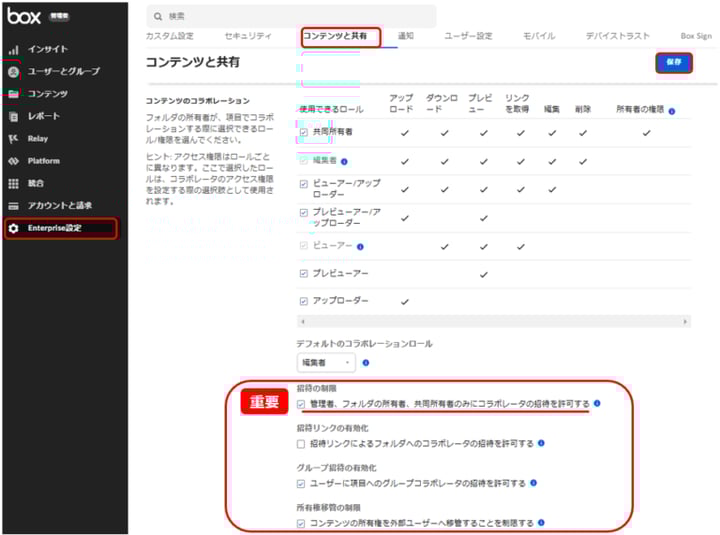720x535 pixels.
Task: Click the 統合 grid icon
Action: (x=14, y=184)
